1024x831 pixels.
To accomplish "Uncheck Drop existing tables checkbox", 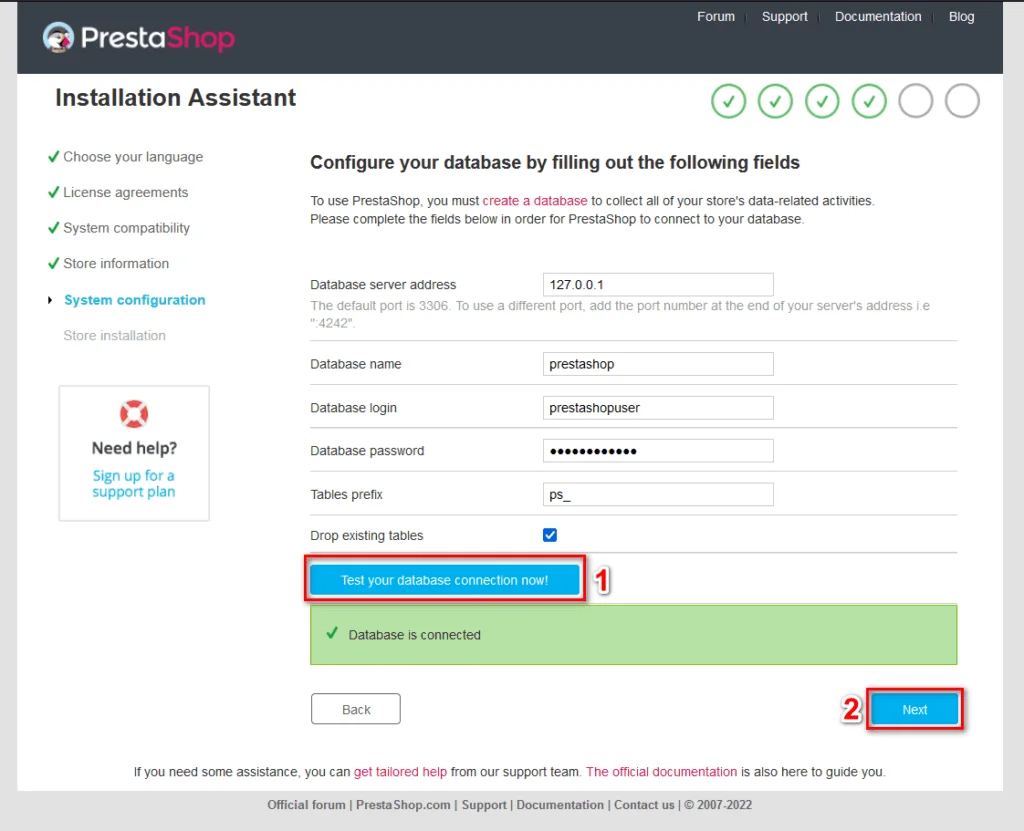I will point(550,535).
